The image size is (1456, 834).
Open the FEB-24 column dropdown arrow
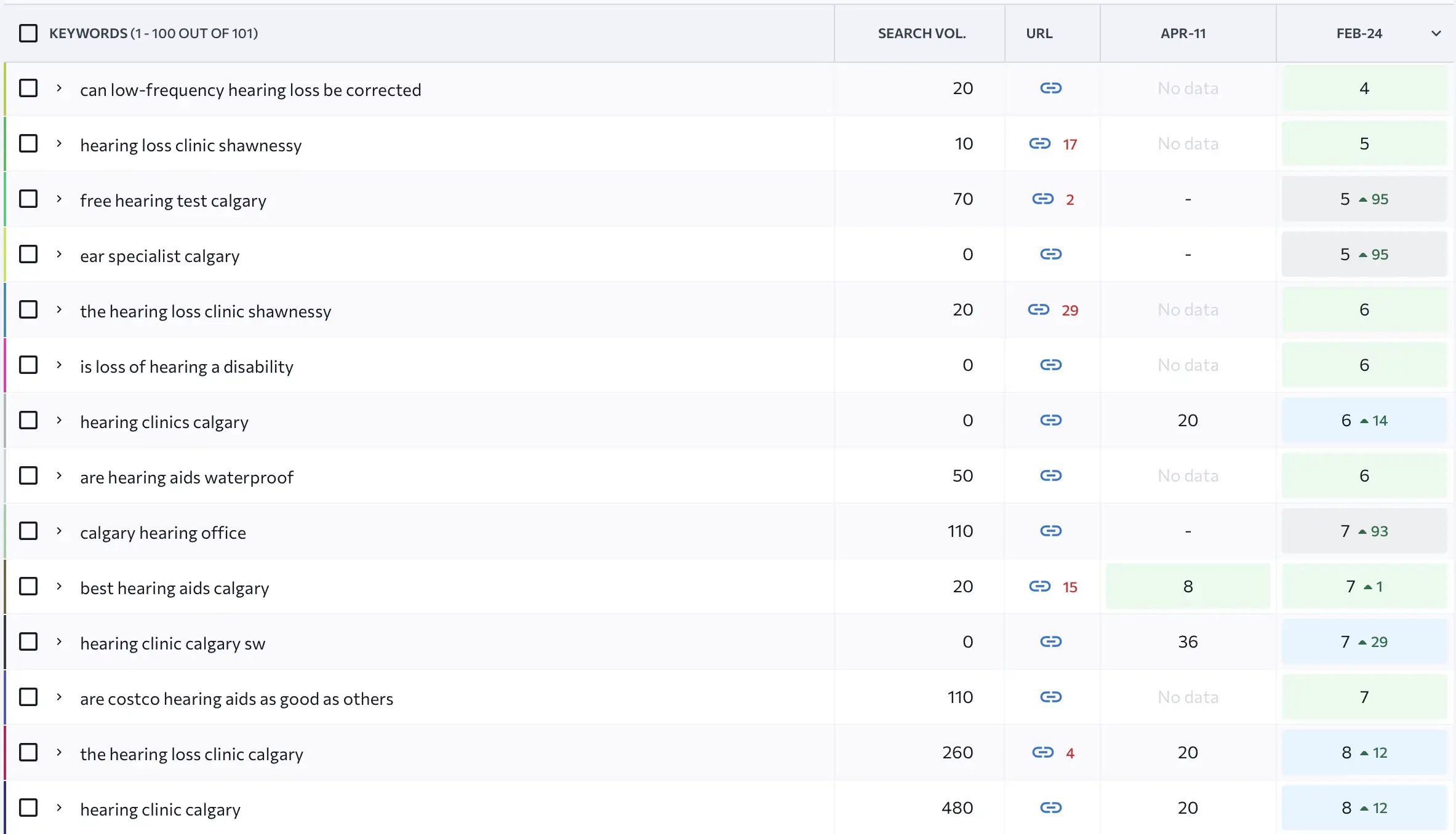pos(1436,34)
